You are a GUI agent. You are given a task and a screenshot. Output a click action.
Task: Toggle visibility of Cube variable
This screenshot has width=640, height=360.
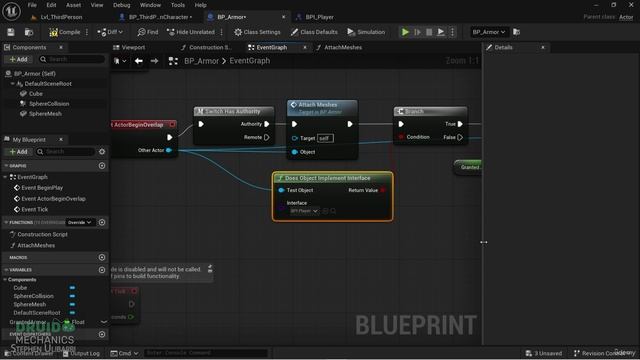72,288
